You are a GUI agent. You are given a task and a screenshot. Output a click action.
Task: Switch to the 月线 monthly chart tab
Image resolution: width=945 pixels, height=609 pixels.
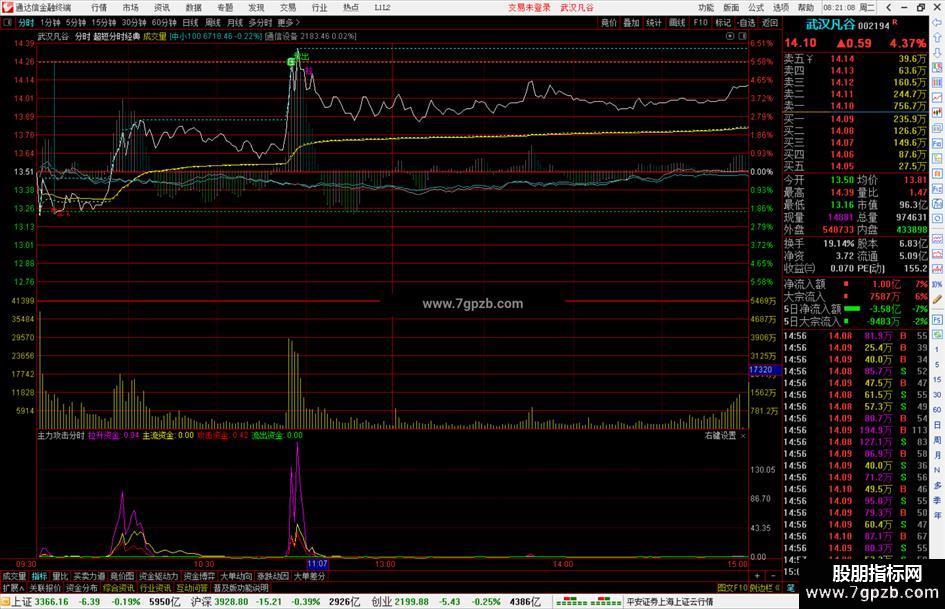pos(235,23)
